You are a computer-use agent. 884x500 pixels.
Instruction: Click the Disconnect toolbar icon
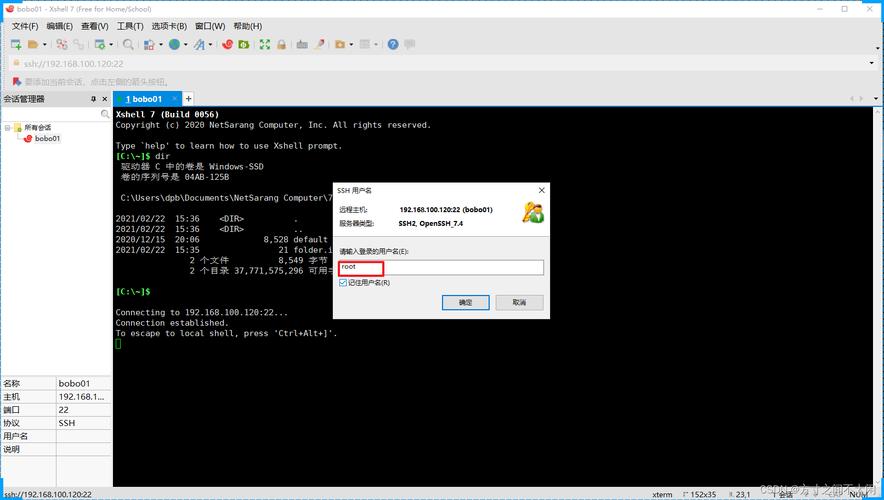(x=62, y=44)
